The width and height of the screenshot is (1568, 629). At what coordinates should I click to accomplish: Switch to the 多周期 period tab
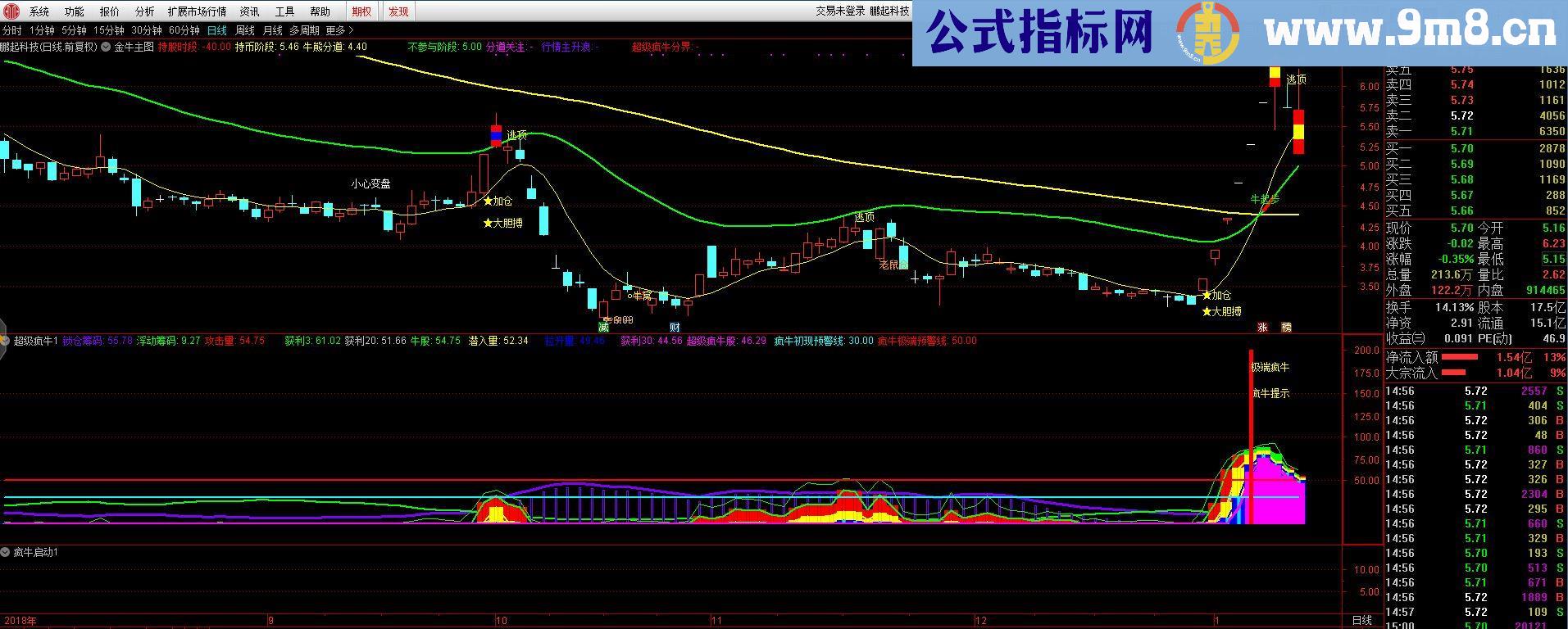point(304,30)
